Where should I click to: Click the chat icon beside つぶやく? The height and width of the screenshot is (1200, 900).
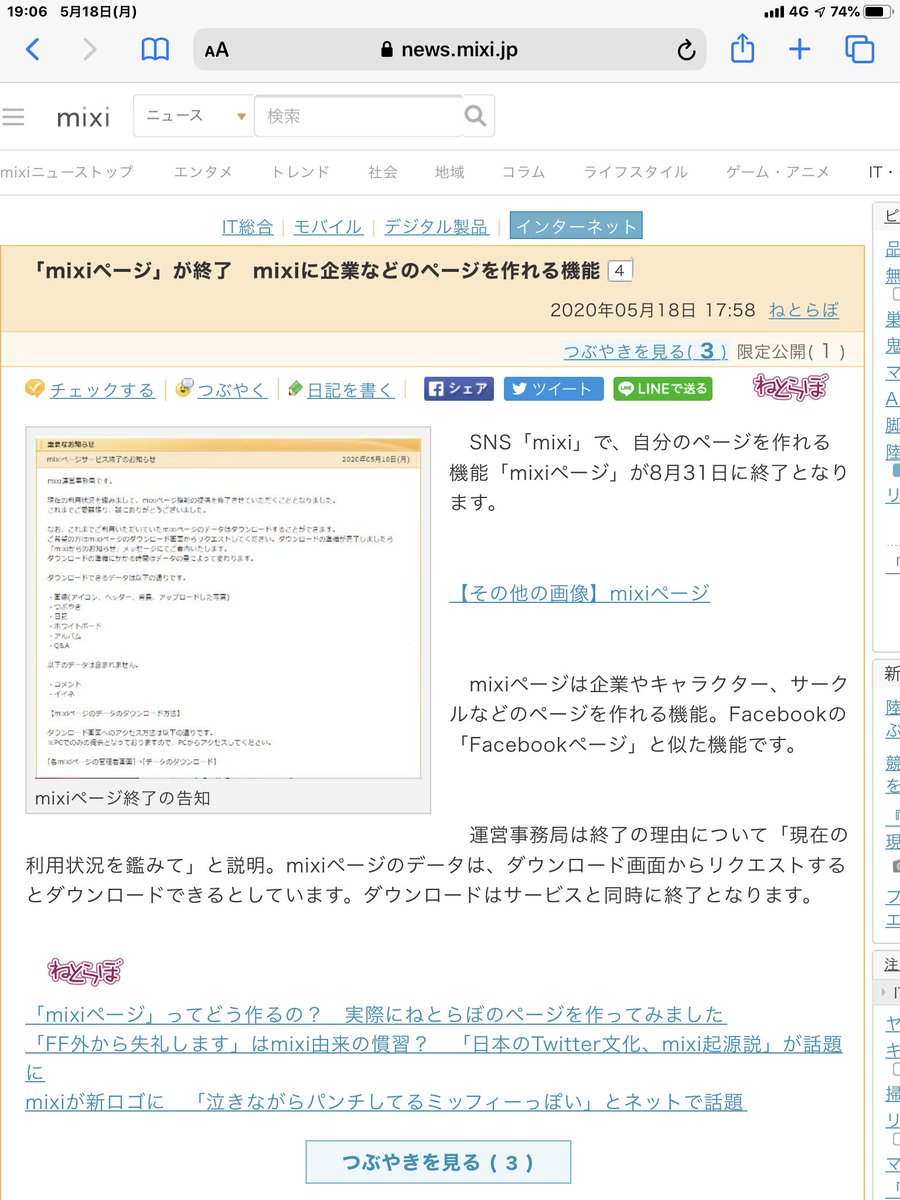(x=183, y=389)
